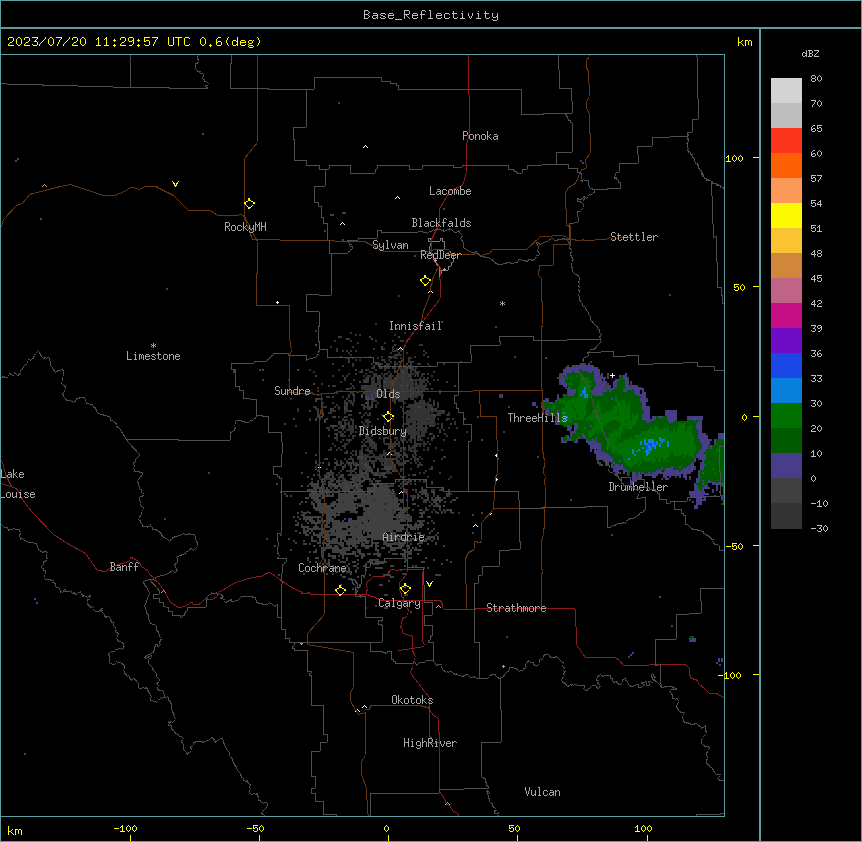This screenshot has height=842, width=862.
Task: Click the -50 tick on the bottom axis
Action: [255, 828]
